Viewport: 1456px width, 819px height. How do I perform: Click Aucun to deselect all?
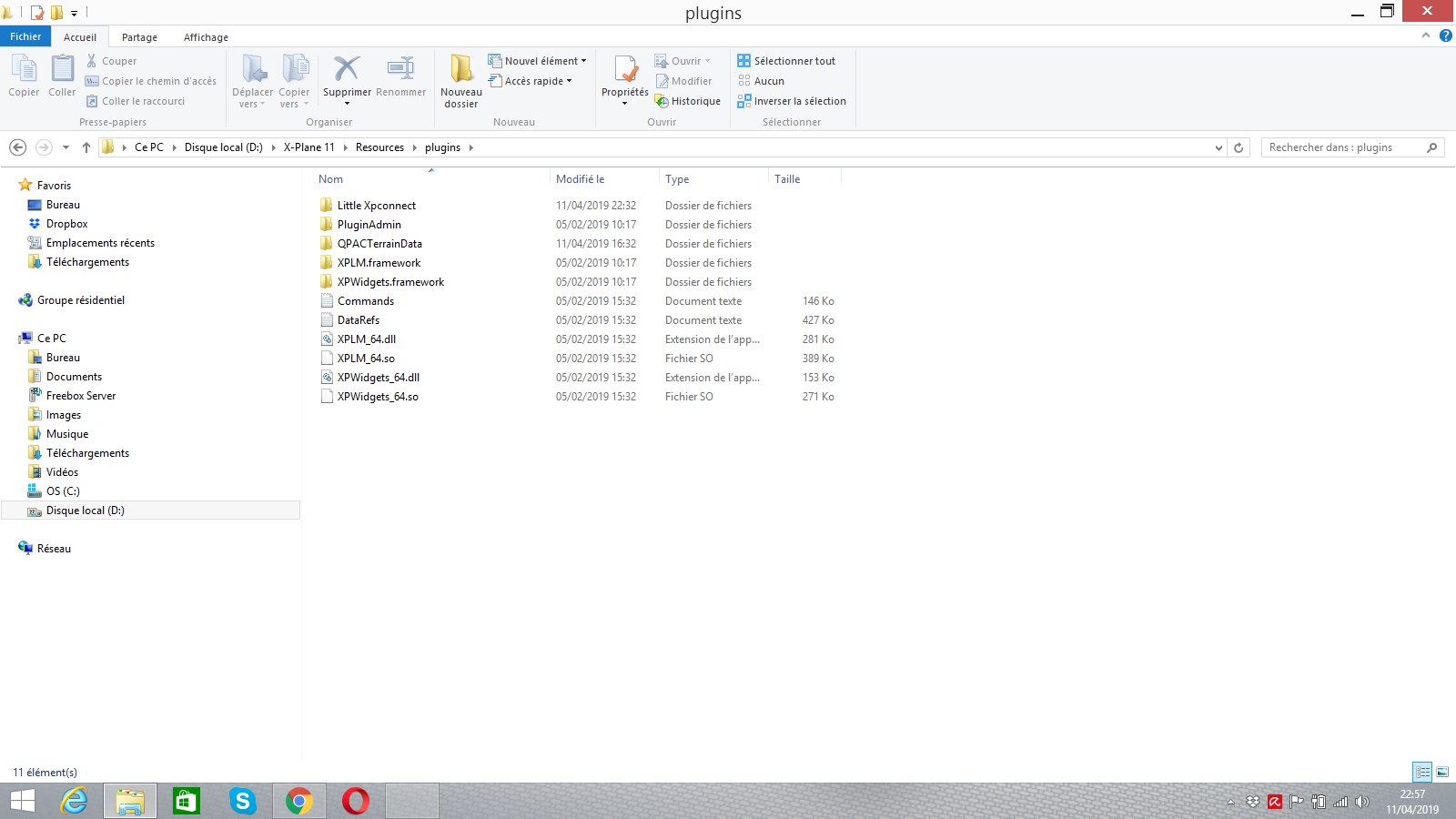point(761,81)
